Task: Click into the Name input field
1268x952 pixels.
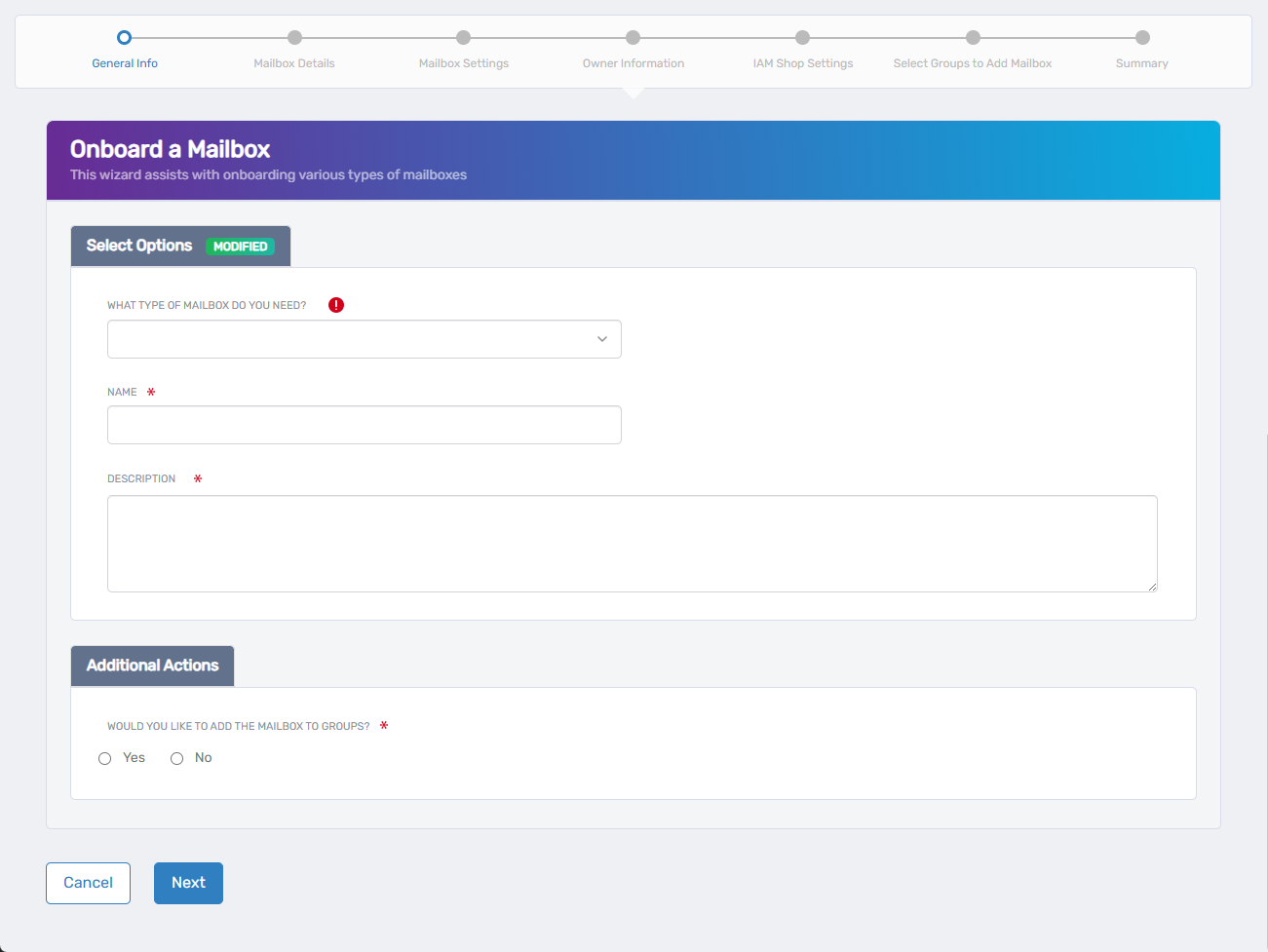Action: [x=364, y=425]
